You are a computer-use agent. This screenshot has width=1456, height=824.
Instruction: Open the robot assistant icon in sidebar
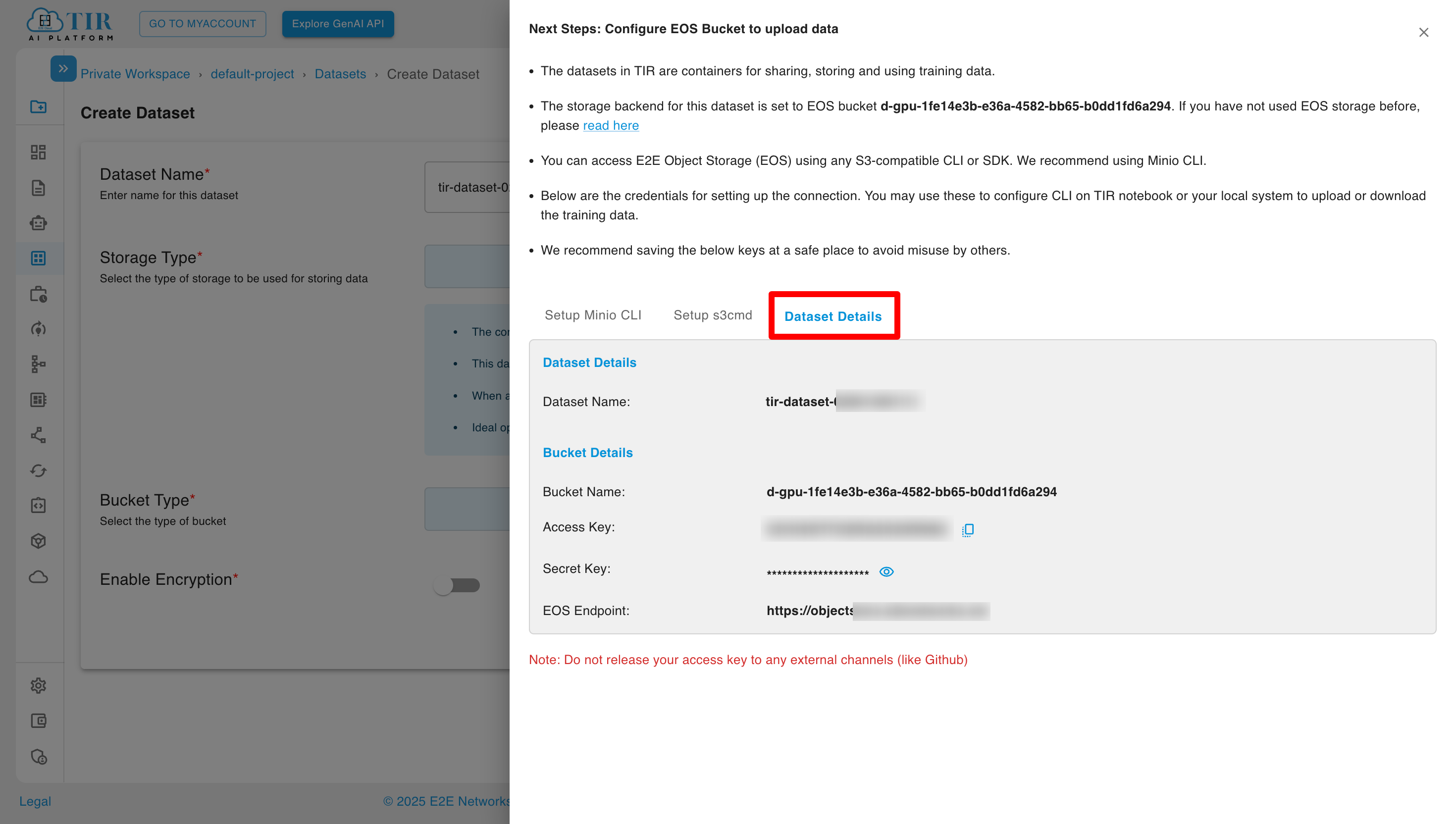(39, 223)
